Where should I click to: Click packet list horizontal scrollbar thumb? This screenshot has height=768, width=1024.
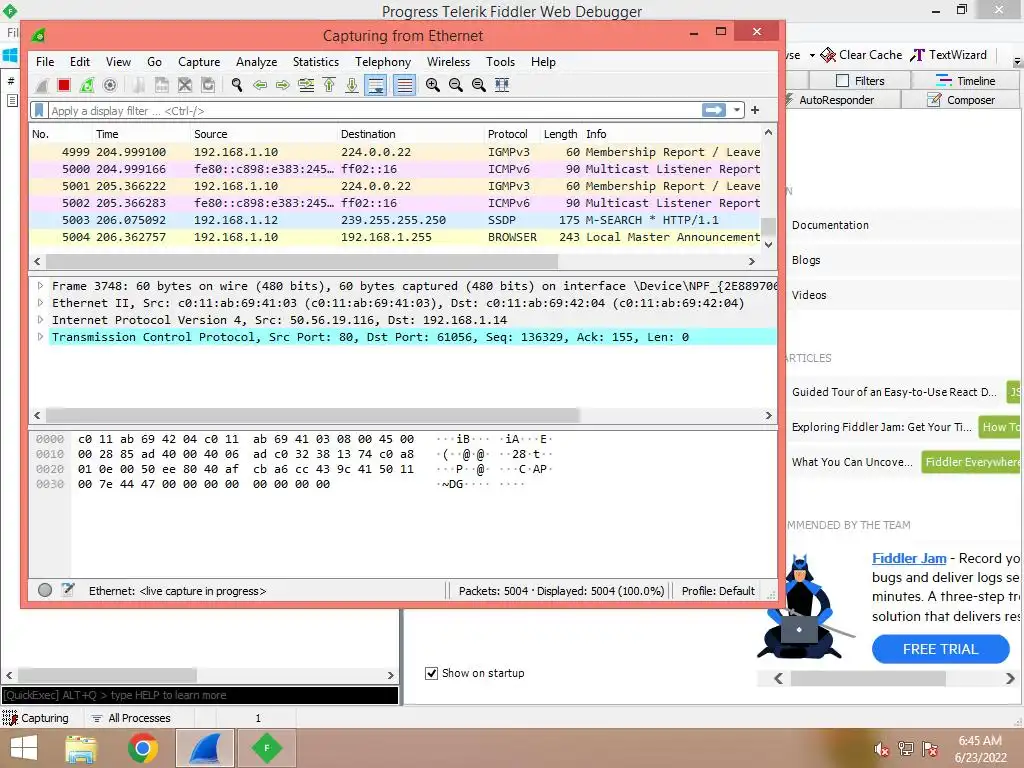302,261
